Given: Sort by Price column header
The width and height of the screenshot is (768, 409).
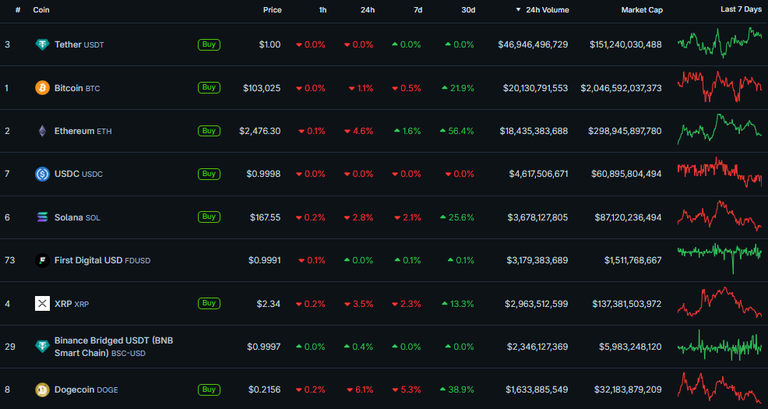Looking at the screenshot, I should pos(272,10).
